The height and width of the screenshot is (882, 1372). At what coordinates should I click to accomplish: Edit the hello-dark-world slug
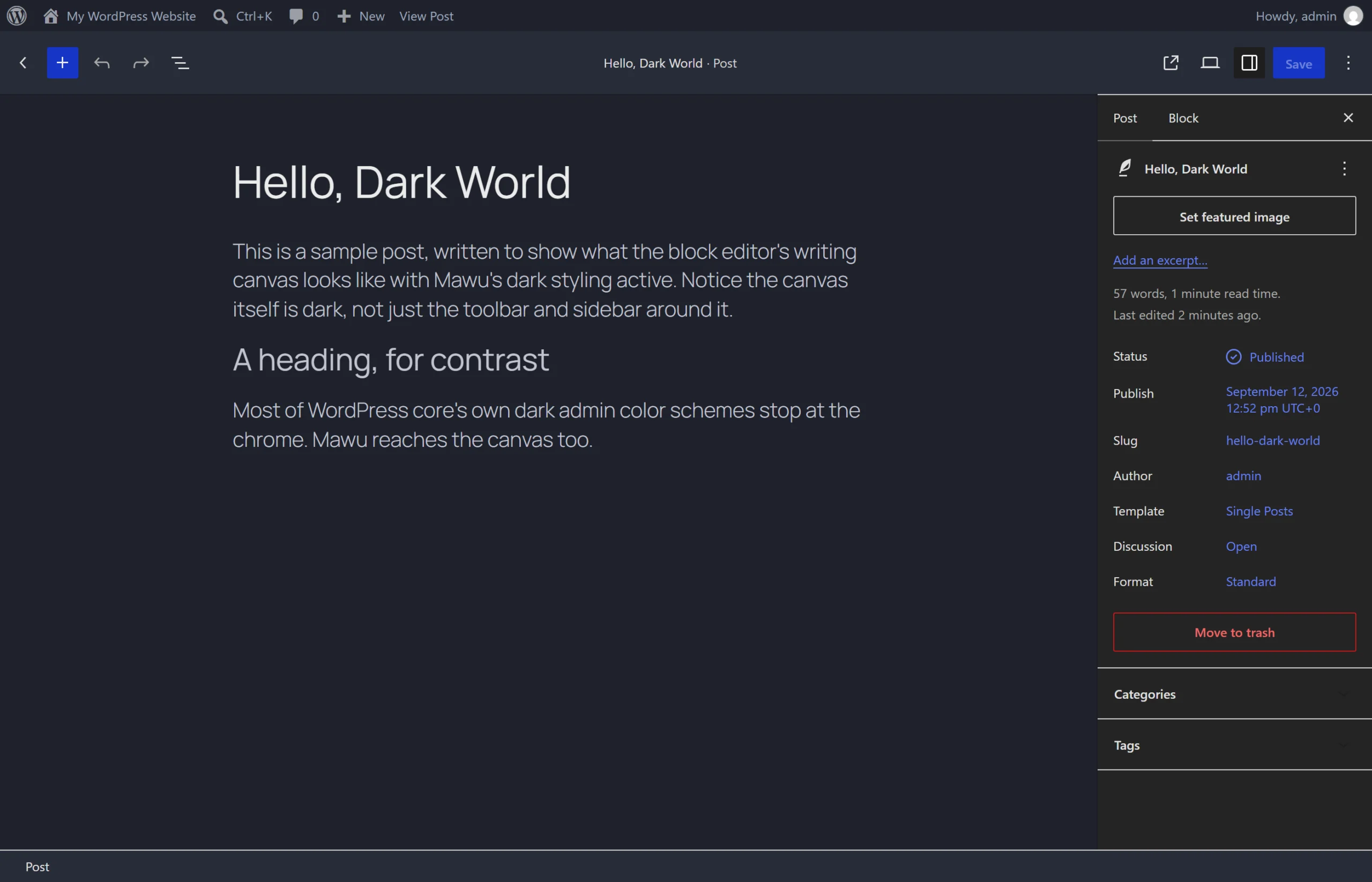pos(1273,440)
